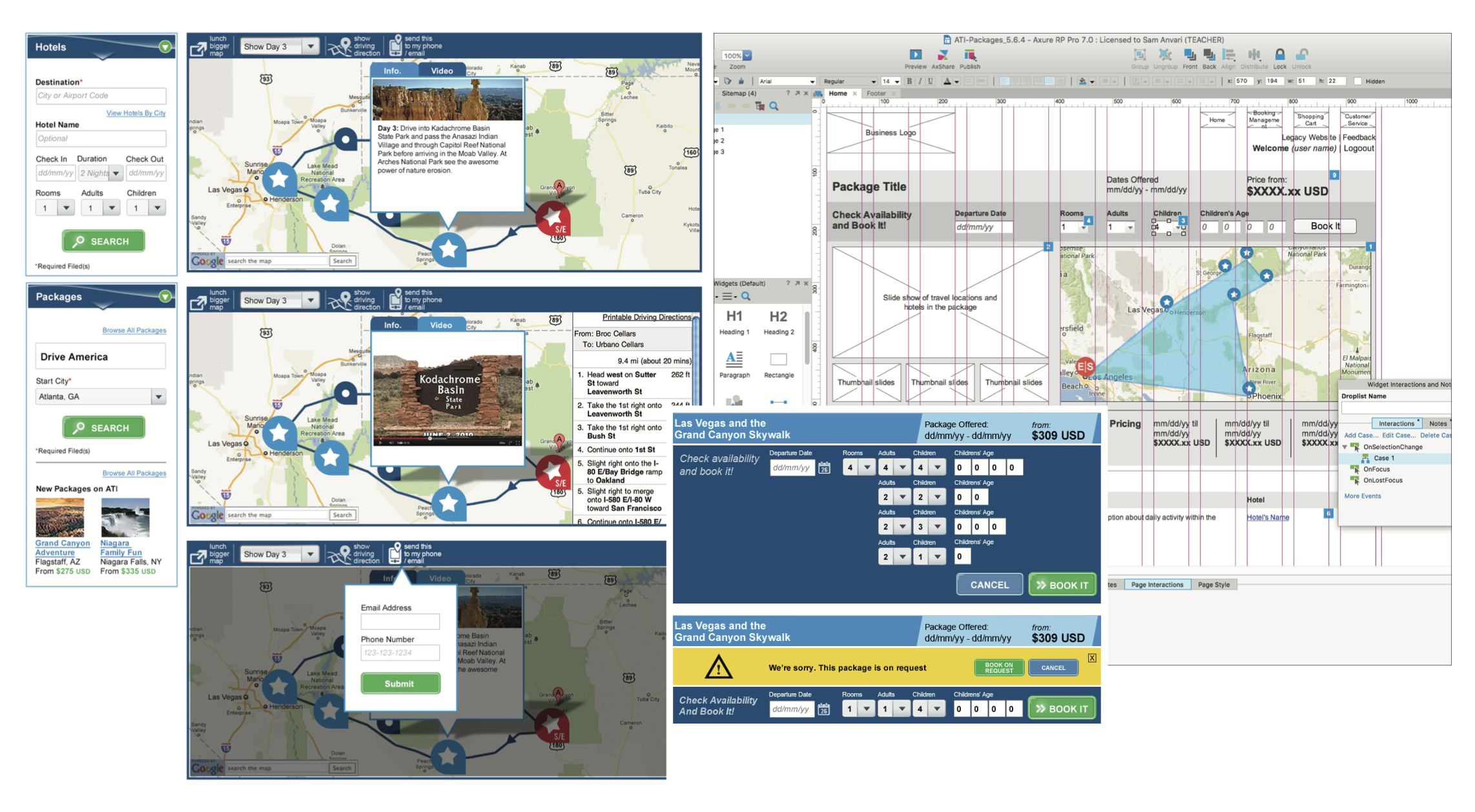The width and height of the screenshot is (1475, 812).
Task: Open the Notes tab in widget panel
Action: 1438,423
